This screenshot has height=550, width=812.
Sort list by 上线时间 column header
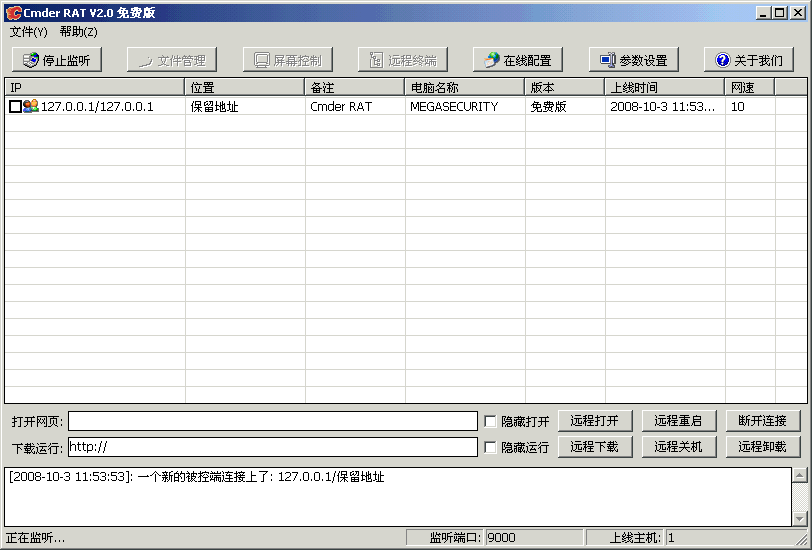664,88
